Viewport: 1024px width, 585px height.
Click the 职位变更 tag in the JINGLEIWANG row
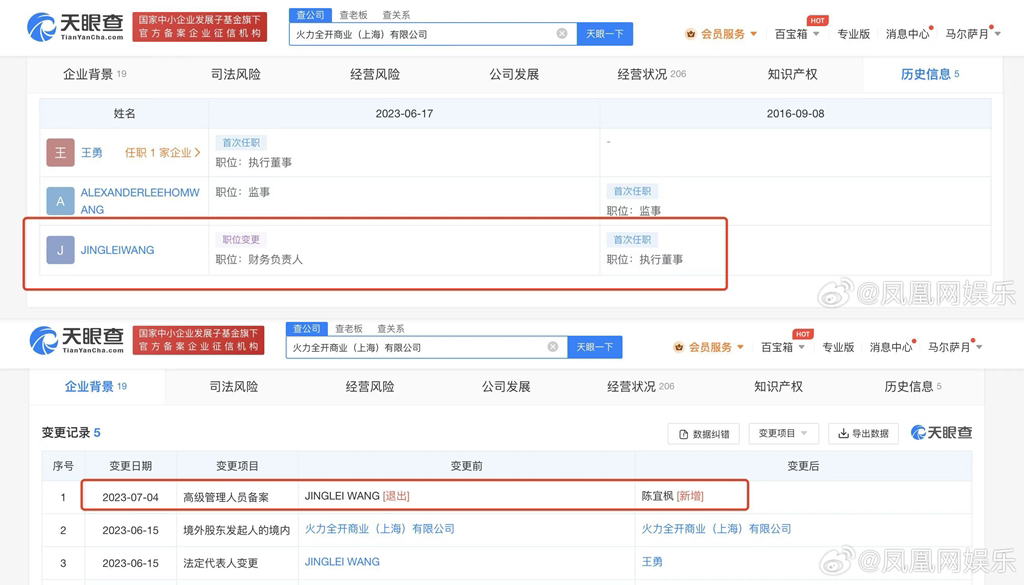241,240
